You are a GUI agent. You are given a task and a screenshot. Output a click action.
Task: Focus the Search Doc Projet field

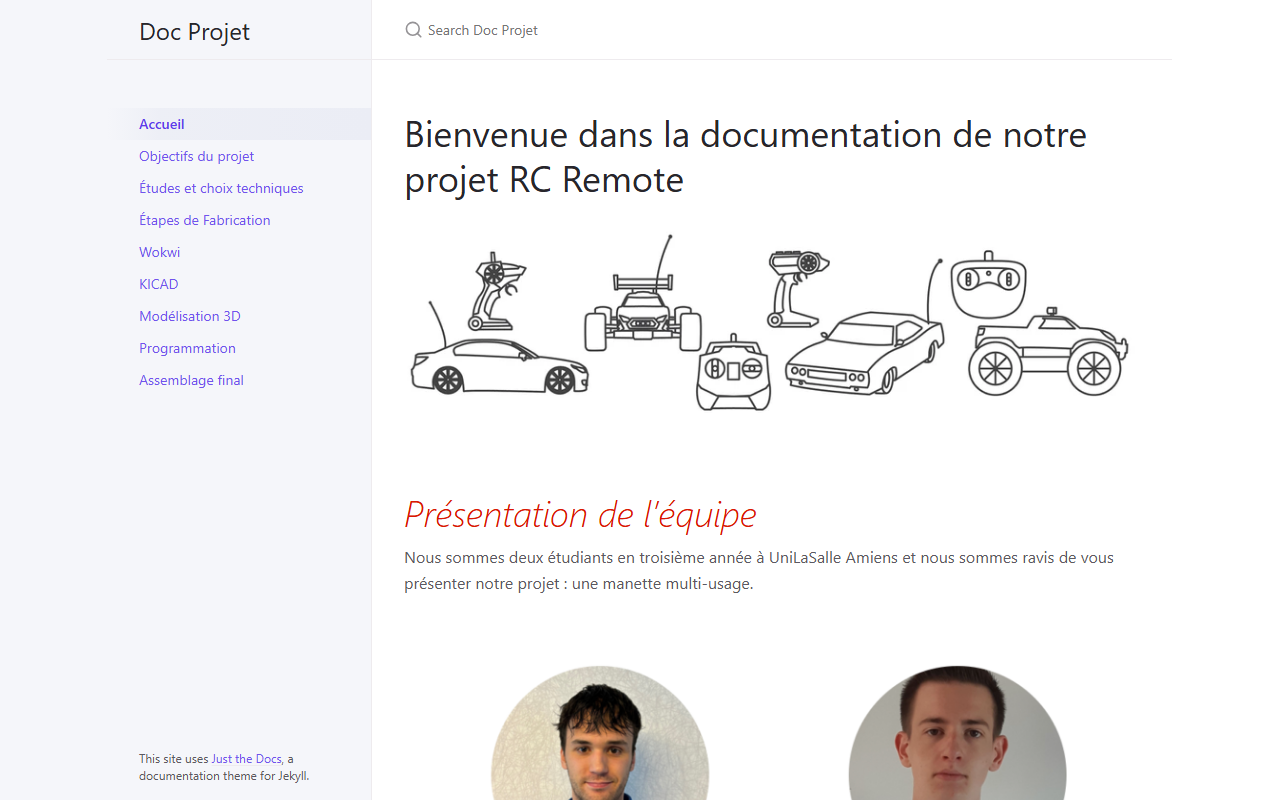771,30
